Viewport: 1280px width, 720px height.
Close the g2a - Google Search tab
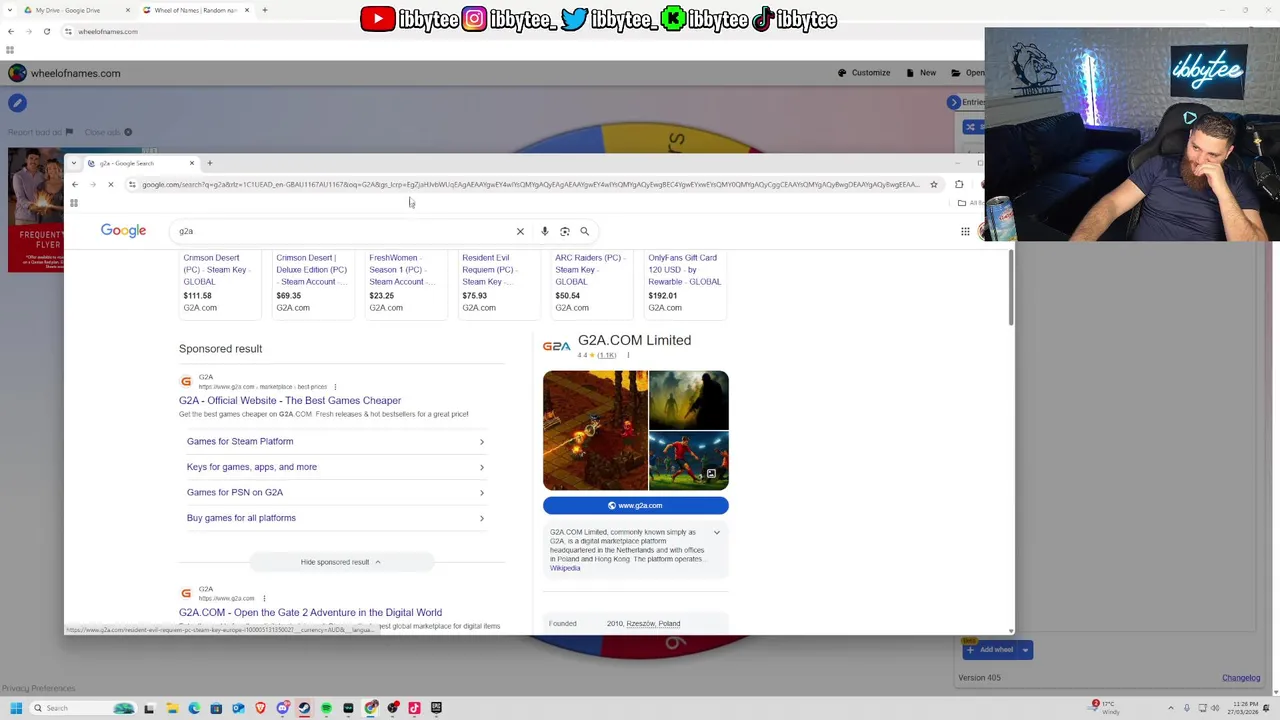pos(192,163)
